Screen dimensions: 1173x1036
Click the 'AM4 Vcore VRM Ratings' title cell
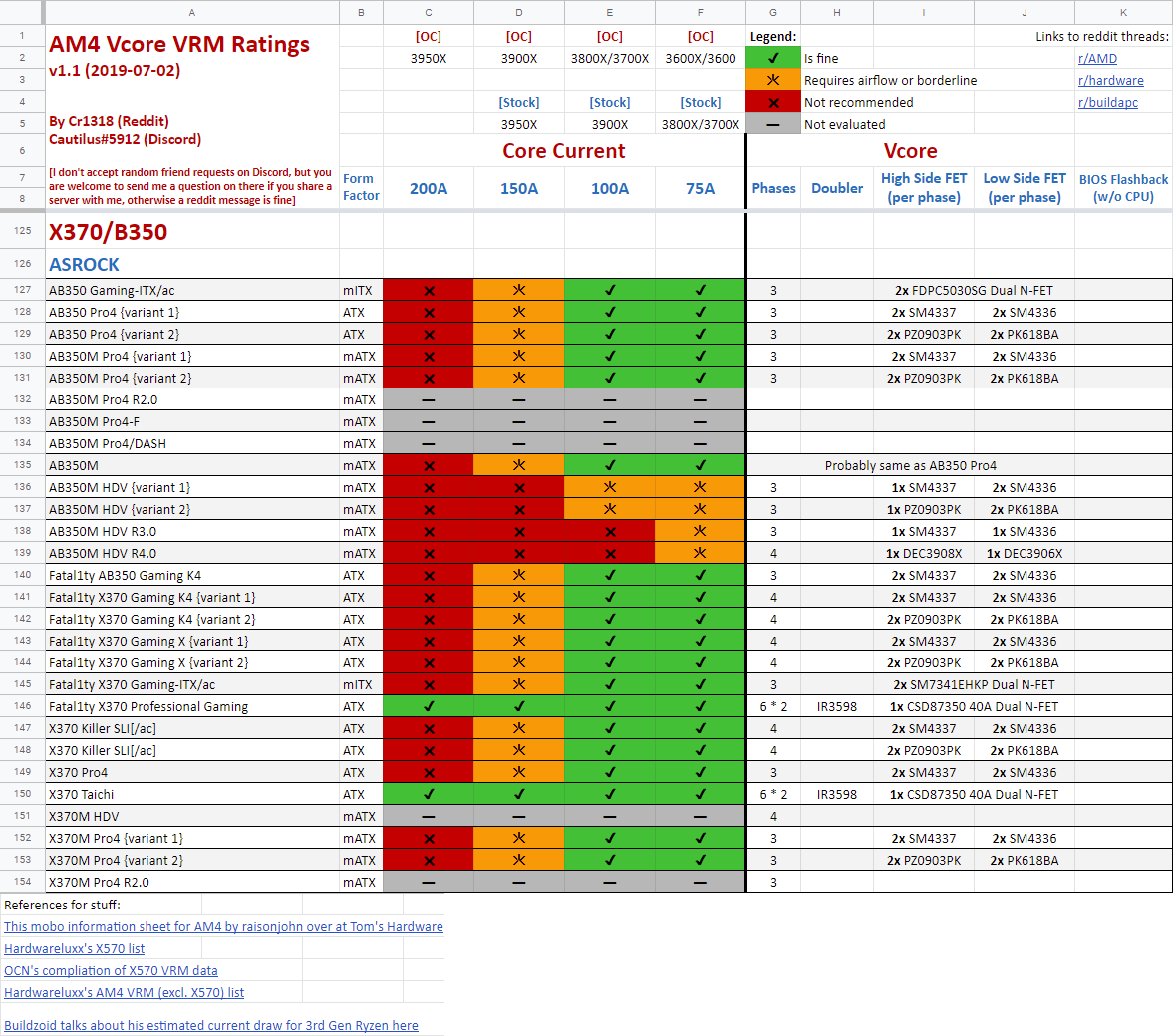tap(178, 45)
